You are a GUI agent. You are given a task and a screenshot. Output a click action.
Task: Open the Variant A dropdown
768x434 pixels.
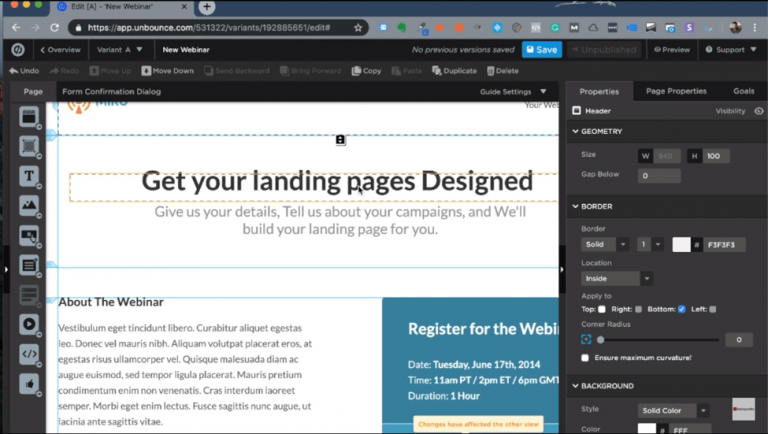[120, 49]
